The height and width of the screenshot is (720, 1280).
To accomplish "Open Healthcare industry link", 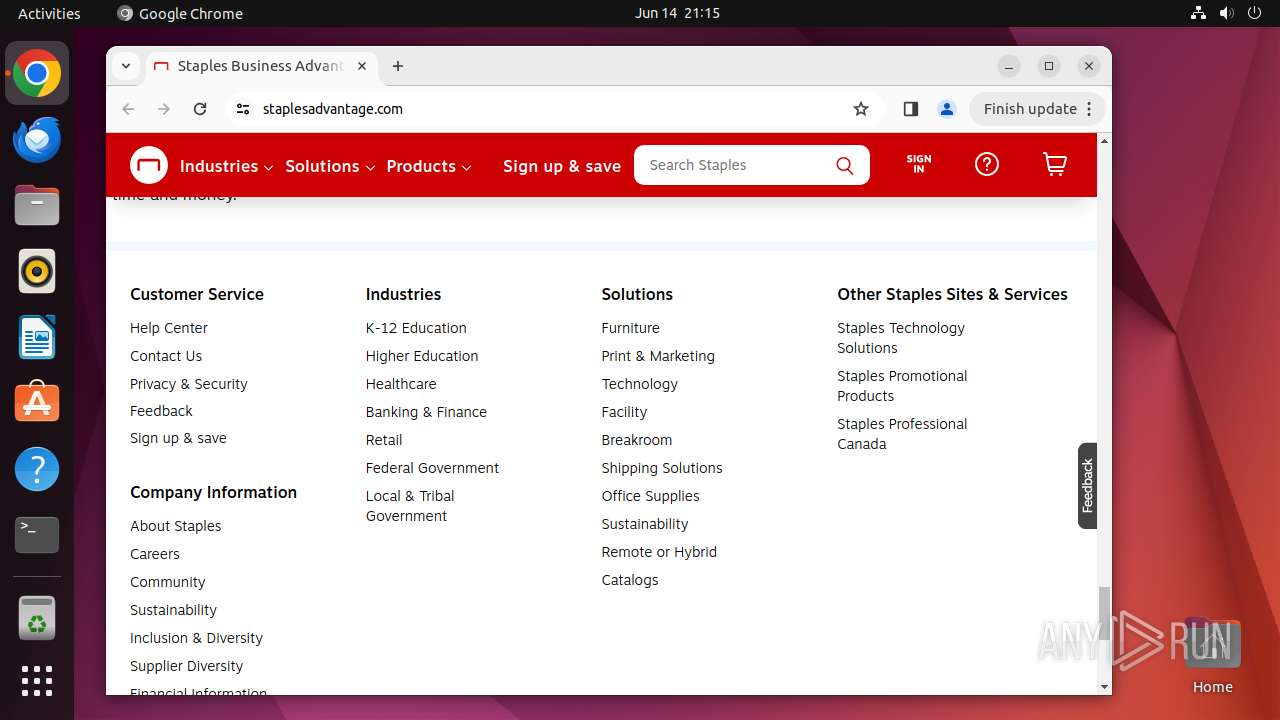I will (x=401, y=384).
